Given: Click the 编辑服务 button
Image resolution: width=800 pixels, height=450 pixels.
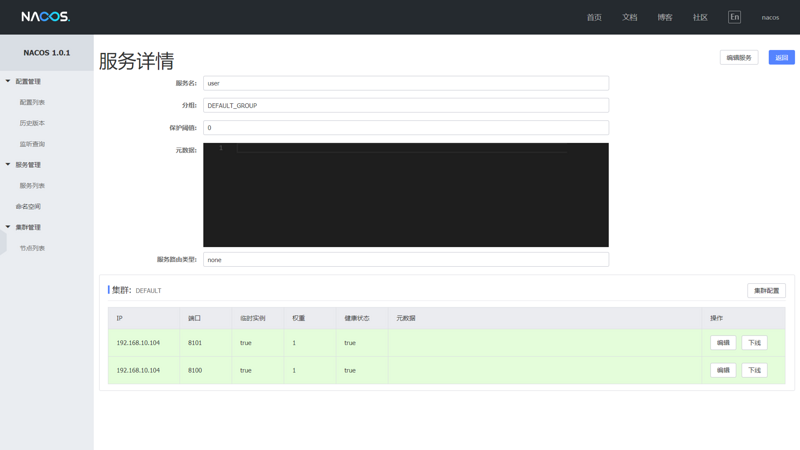Looking at the screenshot, I should (x=739, y=58).
